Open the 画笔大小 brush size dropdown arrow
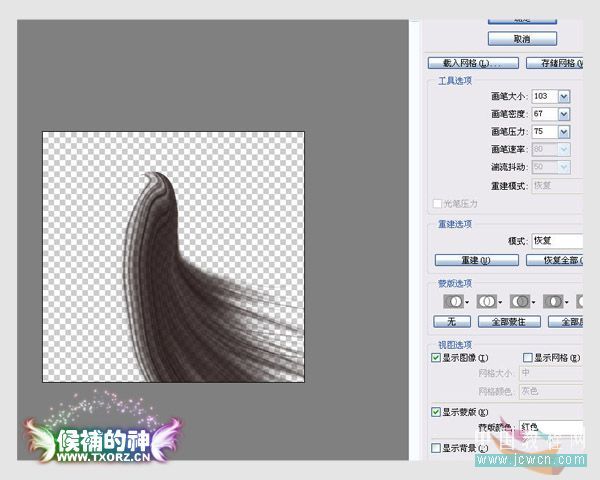Image resolution: width=600 pixels, height=480 pixels. pos(564,96)
